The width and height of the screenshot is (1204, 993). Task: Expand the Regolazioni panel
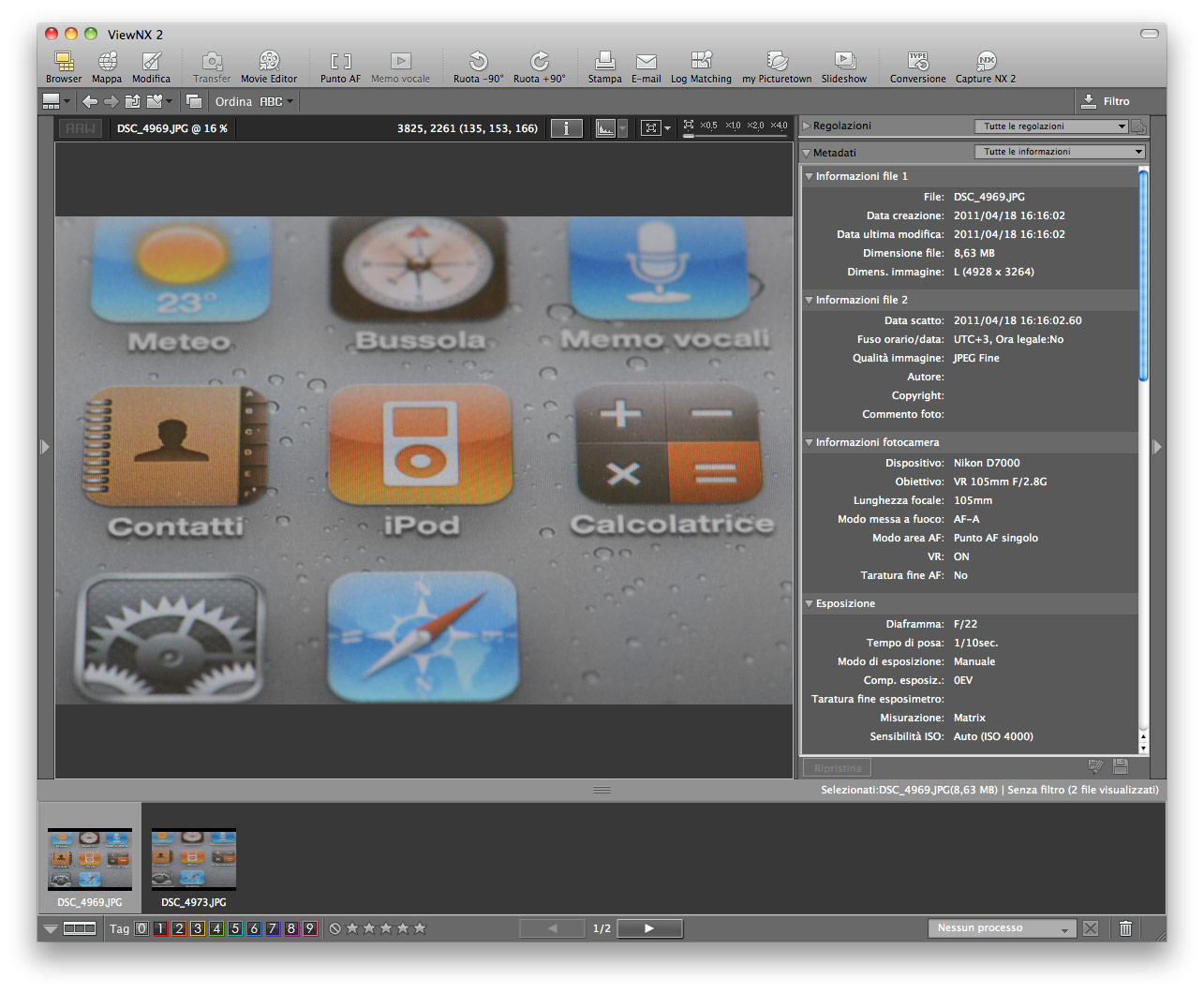pyautogui.click(x=806, y=126)
